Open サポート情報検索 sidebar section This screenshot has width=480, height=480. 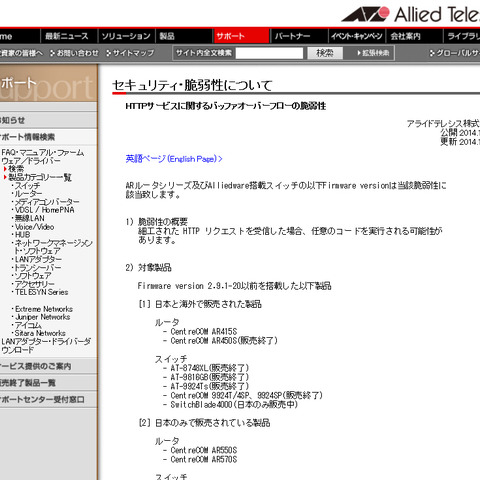pos(49,137)
